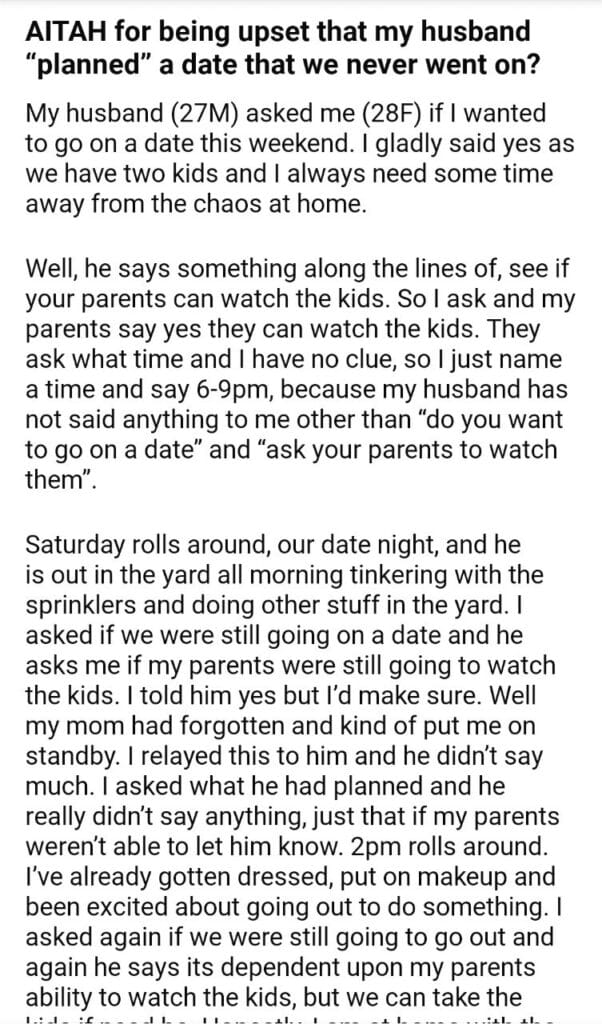This screenshot has width=602, height=1024.
Task: Click the word "makeup"
Action: coord(431,873)
